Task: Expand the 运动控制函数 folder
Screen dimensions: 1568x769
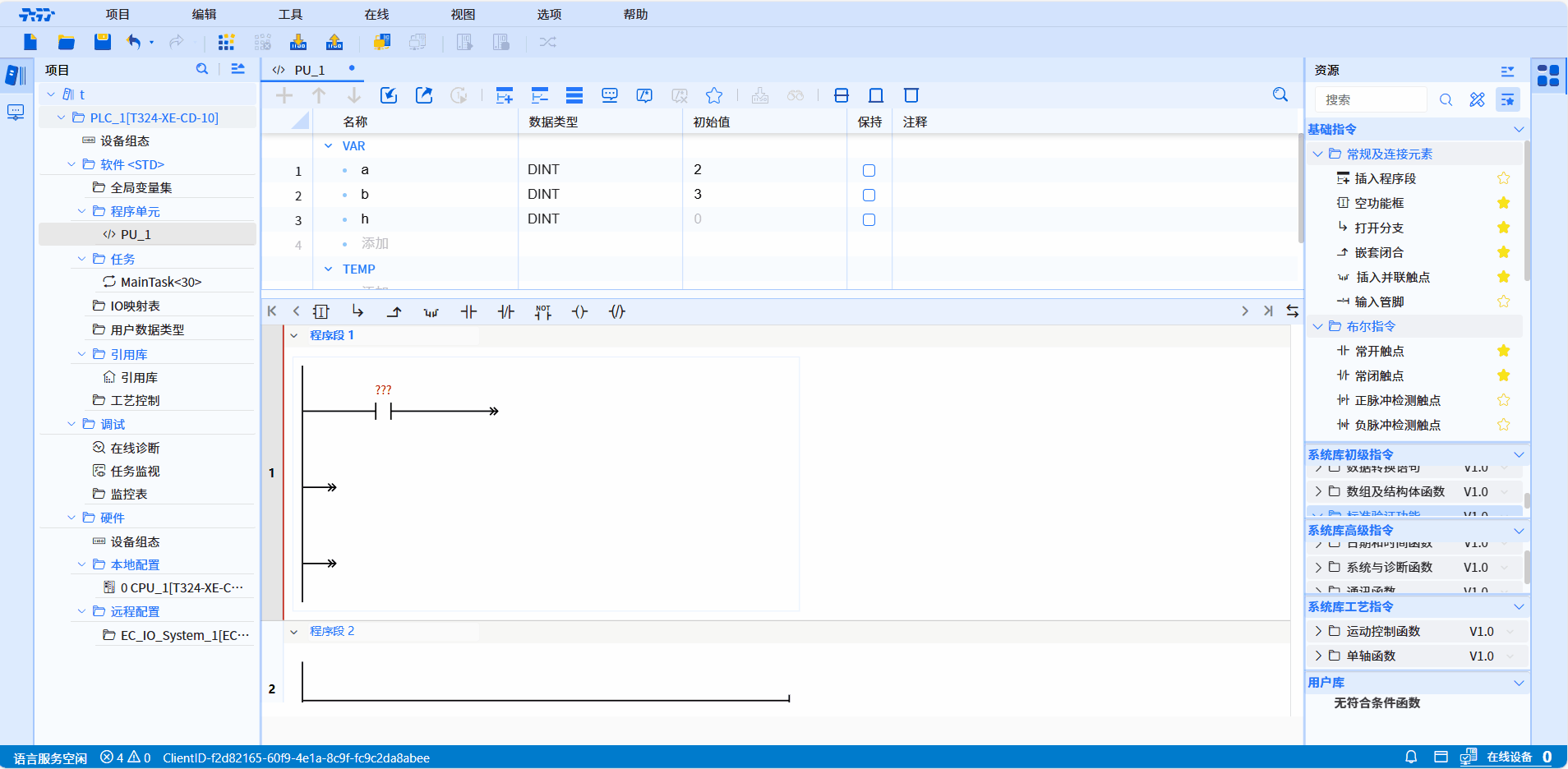Action: coord(1318,631)
